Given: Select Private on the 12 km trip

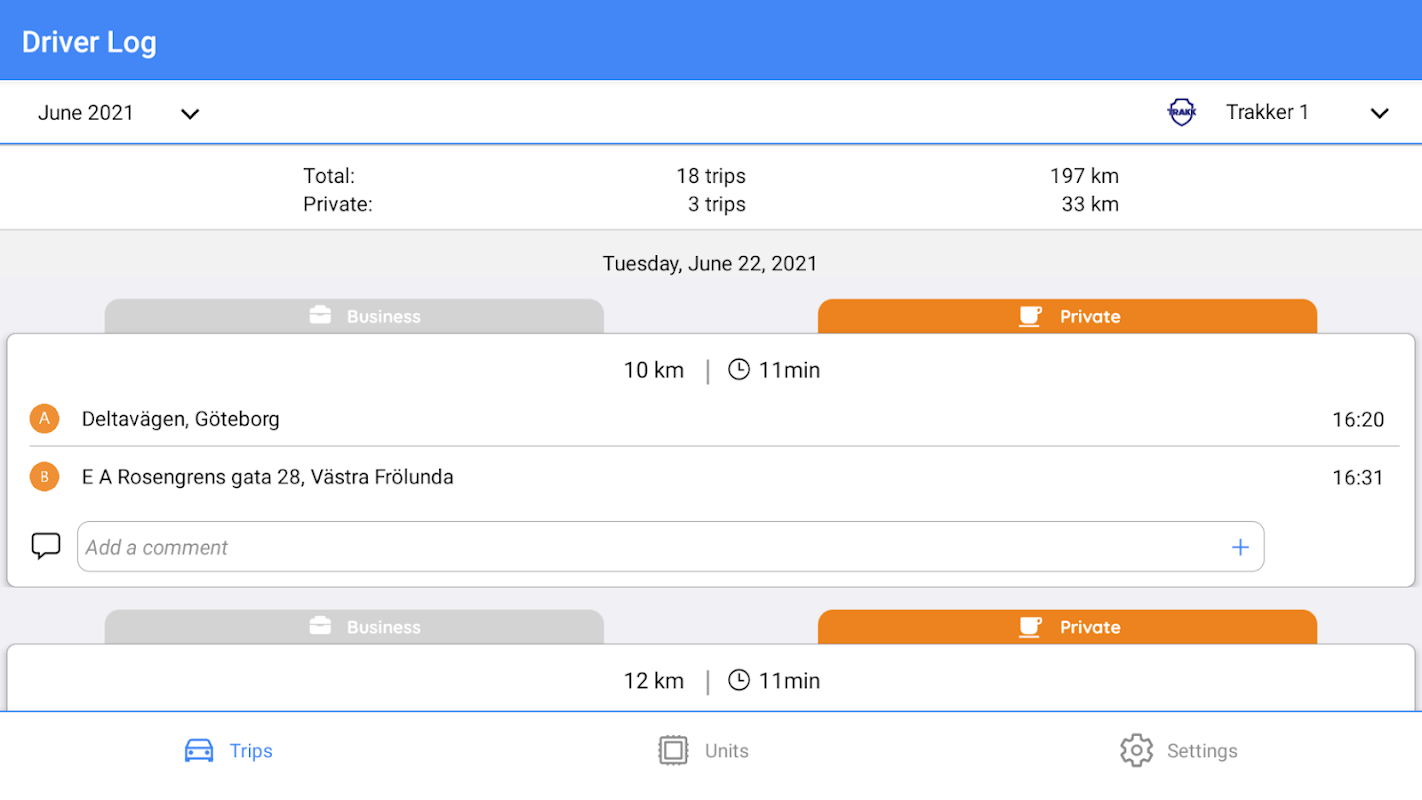Looking at the screenshot, I should click(x=1067, y=627).
